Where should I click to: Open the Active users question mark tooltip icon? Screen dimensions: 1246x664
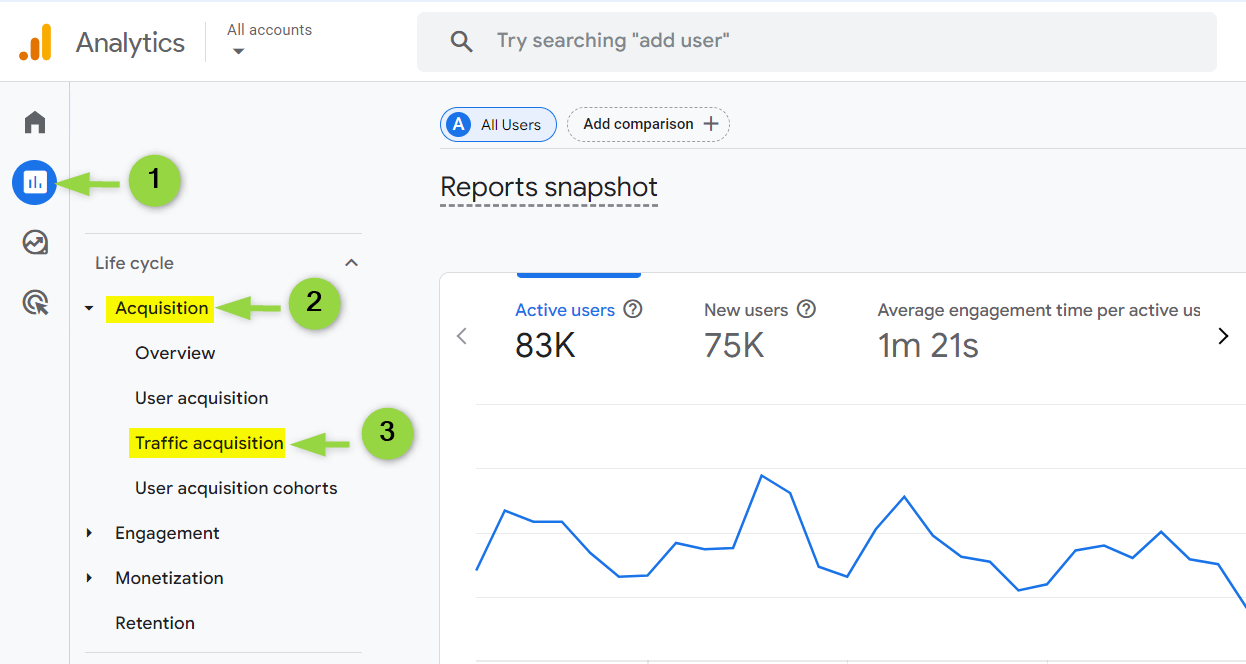[x=633, y=310]
